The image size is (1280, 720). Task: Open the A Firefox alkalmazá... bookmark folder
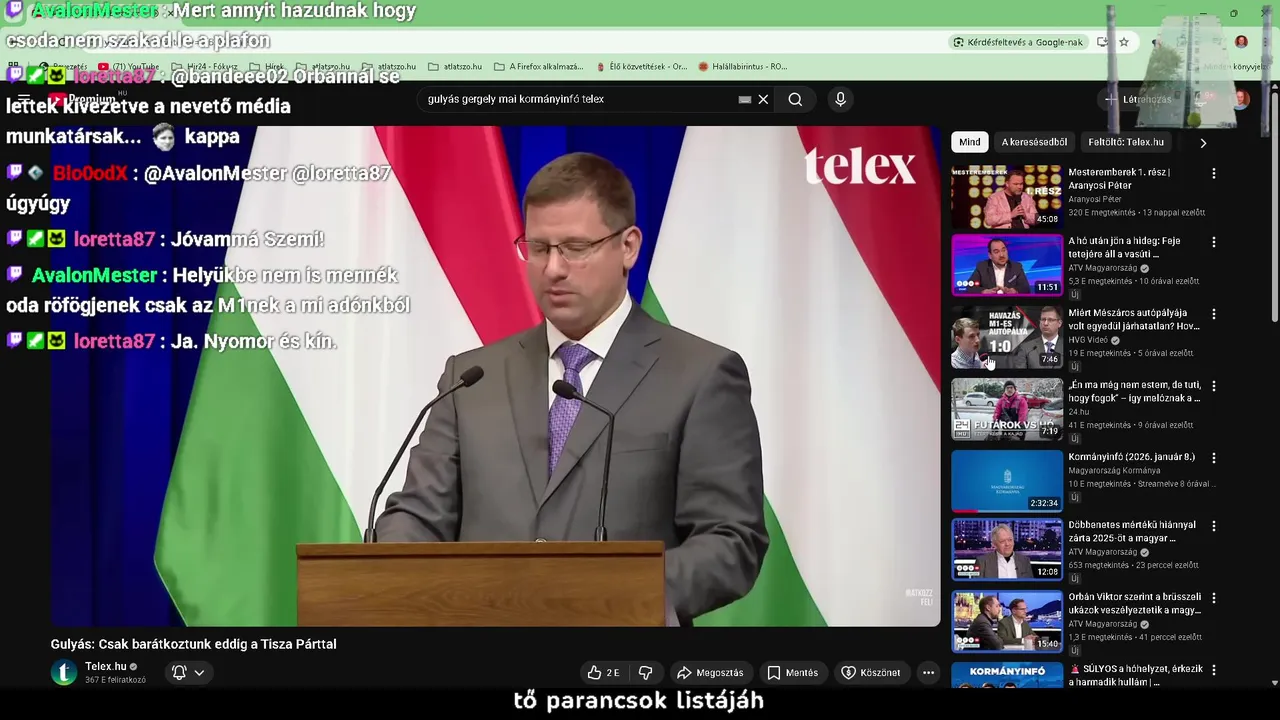[538, 67]
